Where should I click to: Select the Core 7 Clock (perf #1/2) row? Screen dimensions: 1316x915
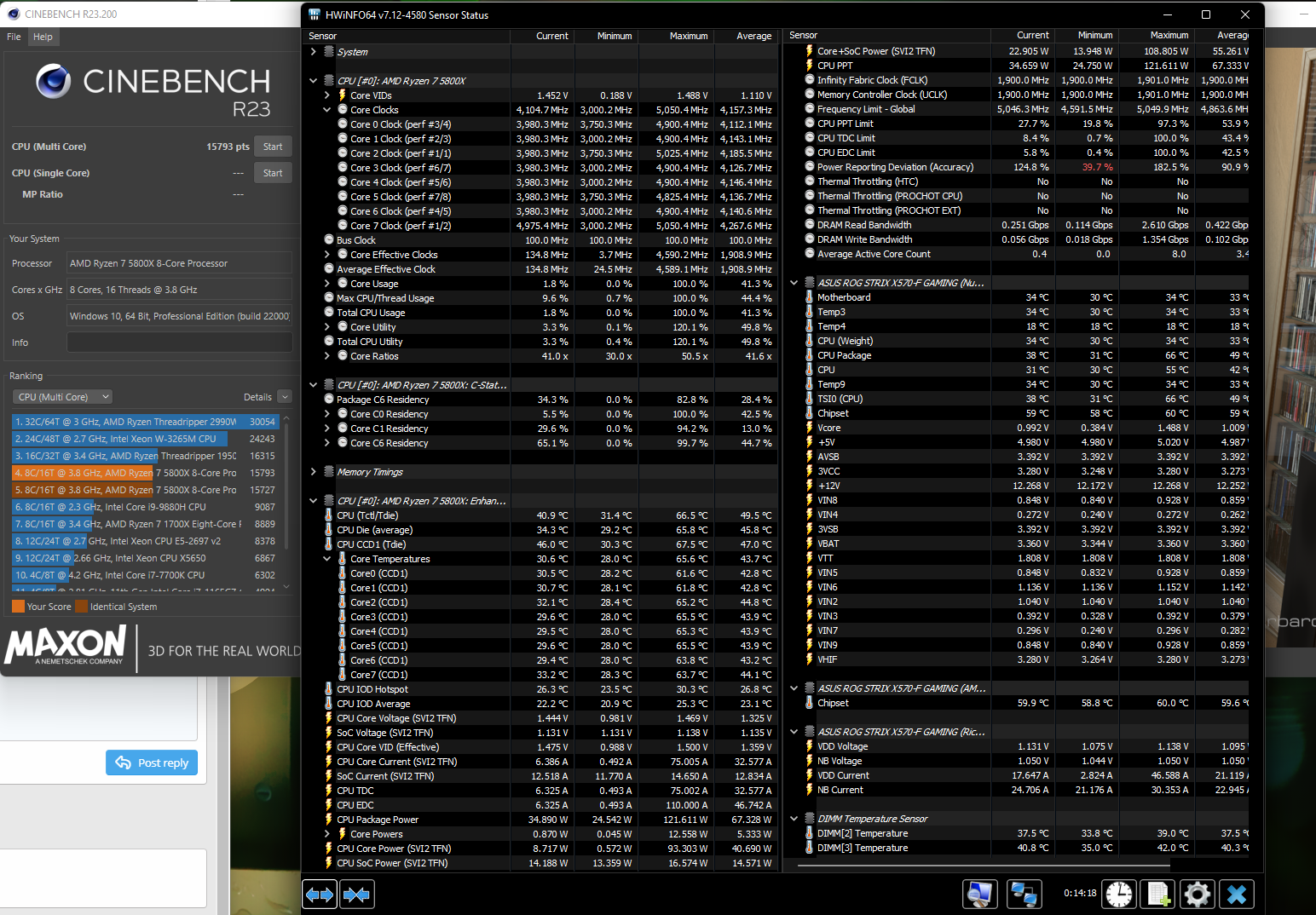540,226
